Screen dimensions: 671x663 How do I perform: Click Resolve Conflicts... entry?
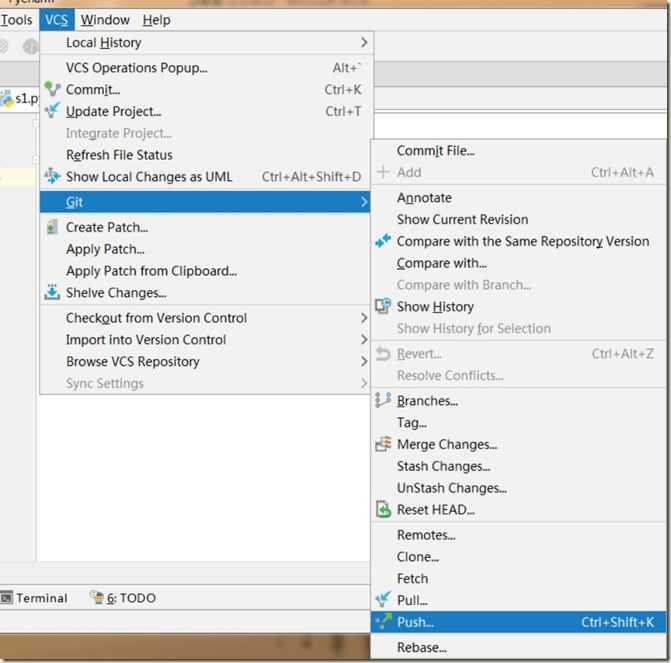click(518, 375)
